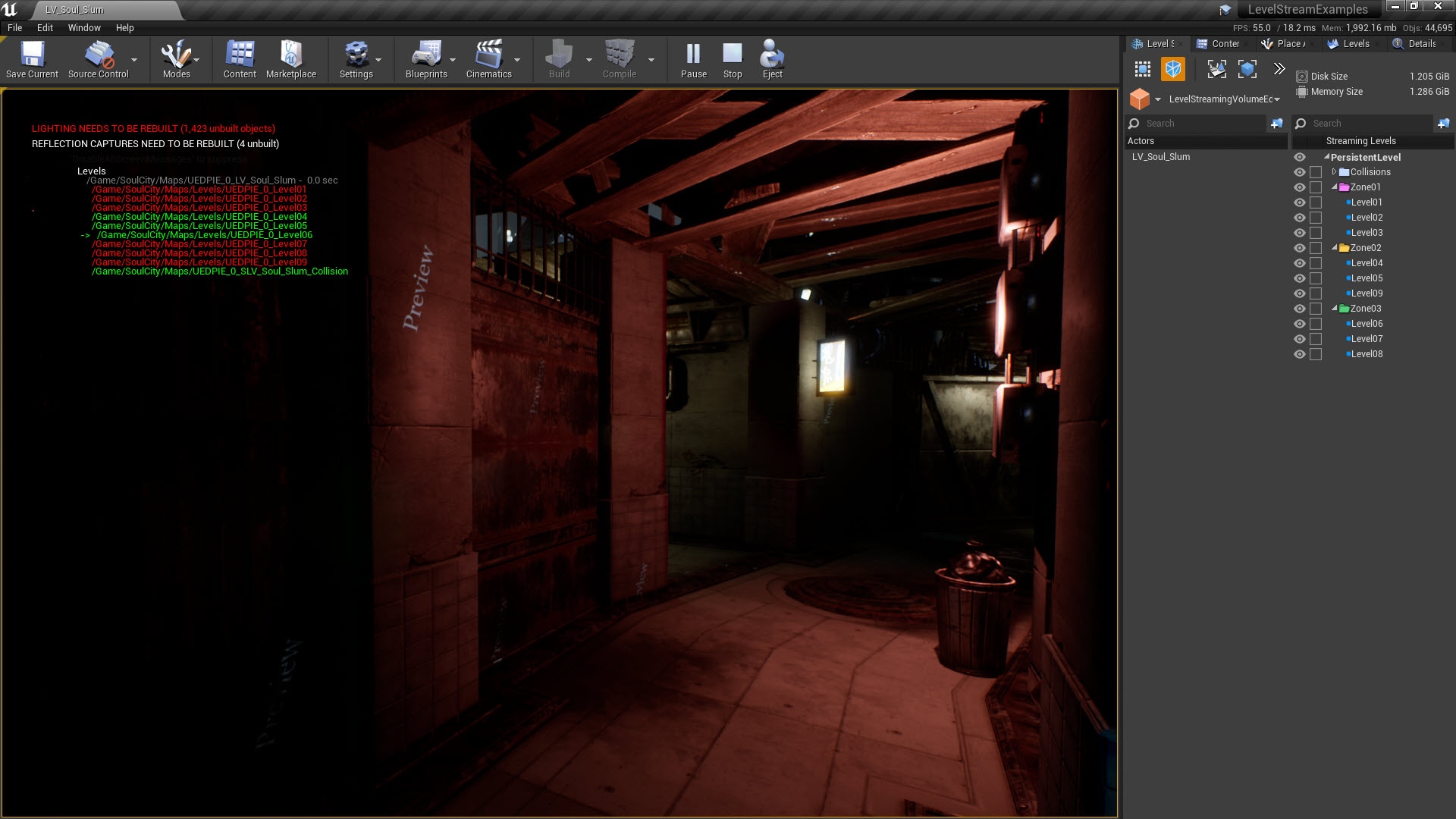Image resolution: width=1456 pixels, height=819 pixels.
Task: Open the Blueprints dropdown arrow
Action: [453, 60]
